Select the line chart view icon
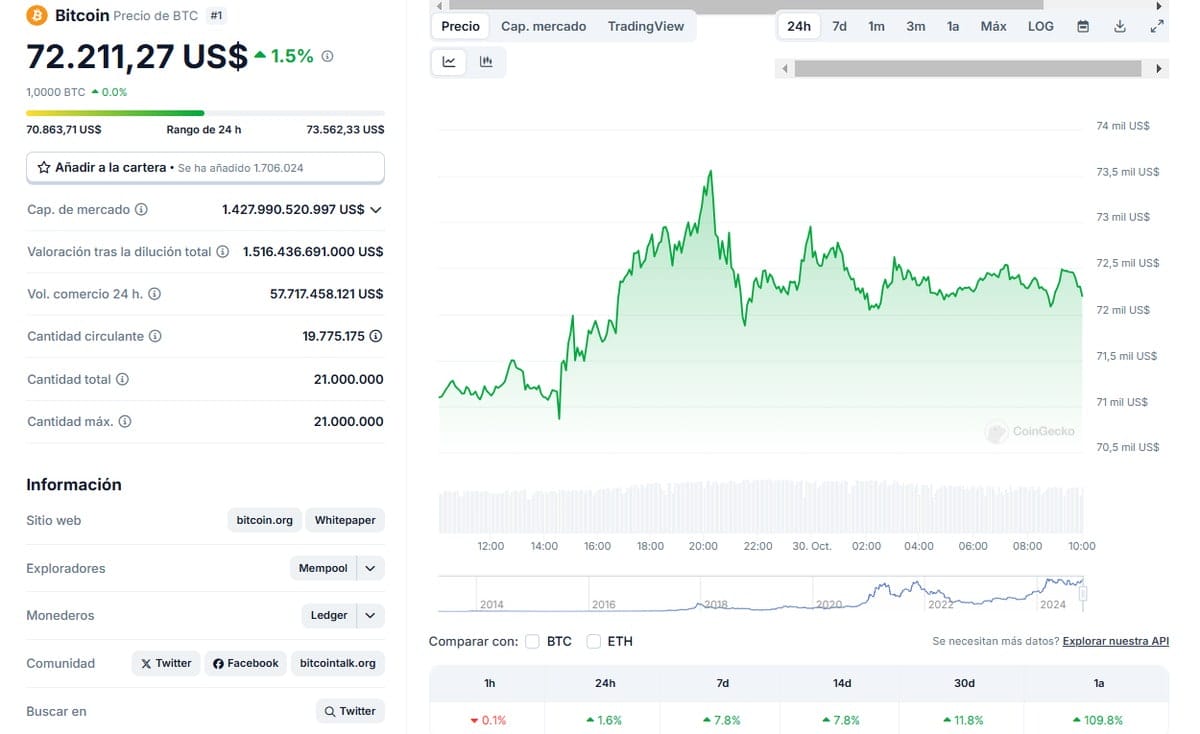The height and width of the screenshot is (734, 1200). pyautogui.click(x=449, y=62)
